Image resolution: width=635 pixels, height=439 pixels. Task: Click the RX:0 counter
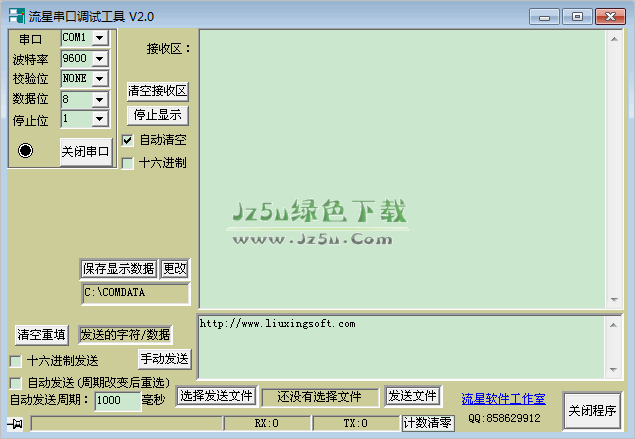click(x=266, y=424)
